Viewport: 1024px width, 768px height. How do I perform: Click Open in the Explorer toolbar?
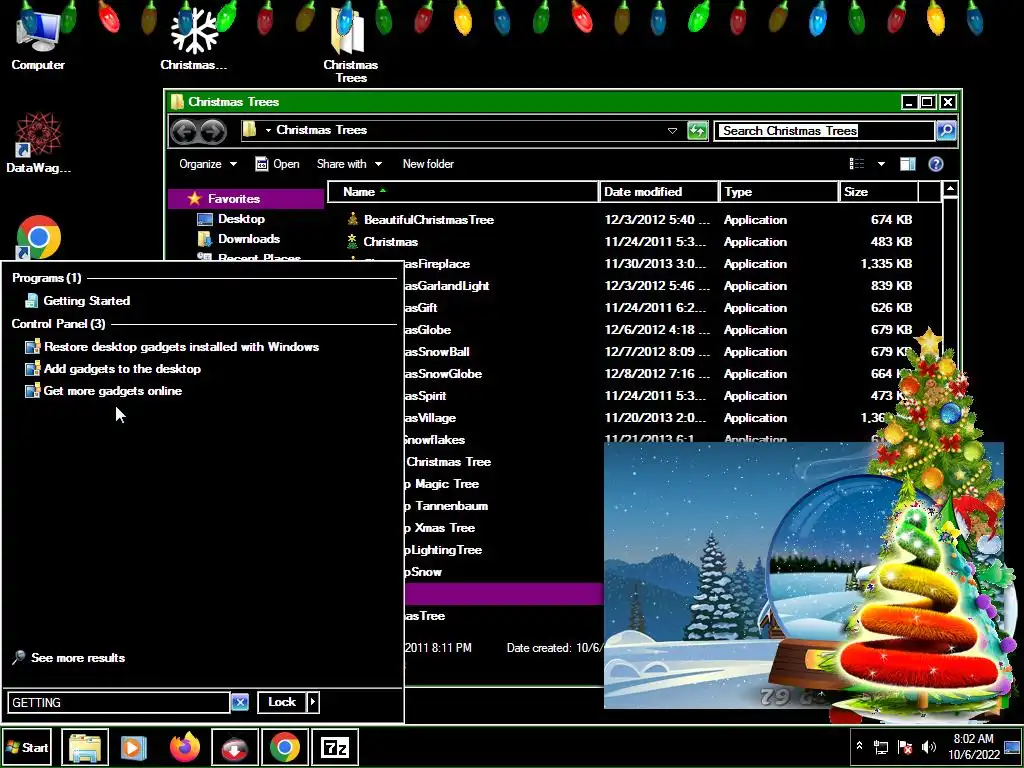coord(278,164)
